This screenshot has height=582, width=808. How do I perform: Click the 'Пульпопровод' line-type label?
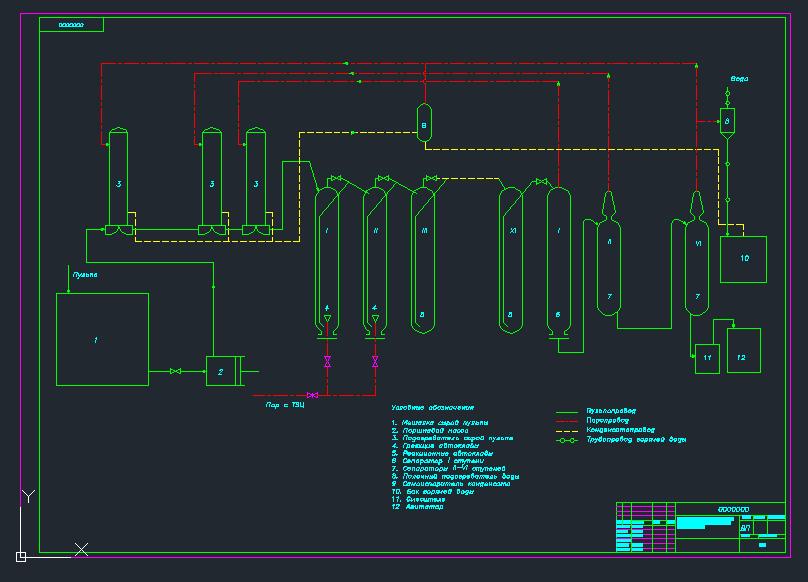(611, 411)
